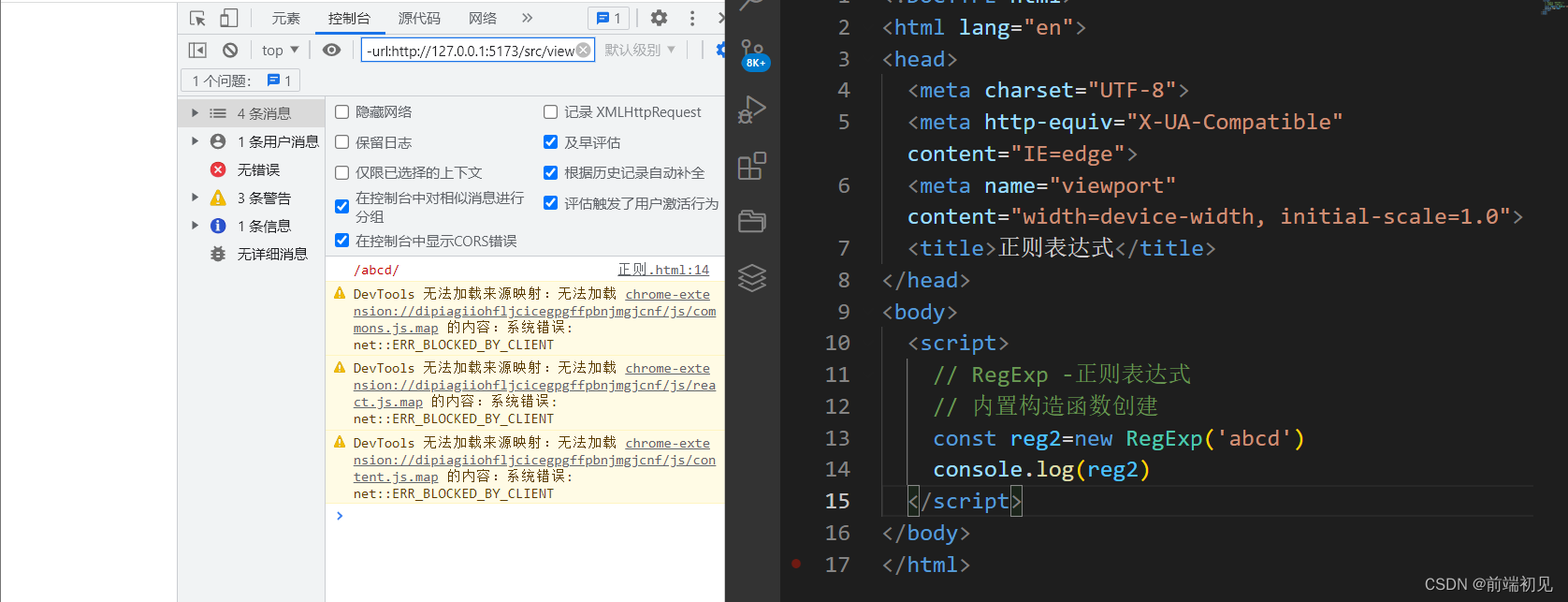
Task: Open the commons.js.map chrome-extension link
Action: 534,311
